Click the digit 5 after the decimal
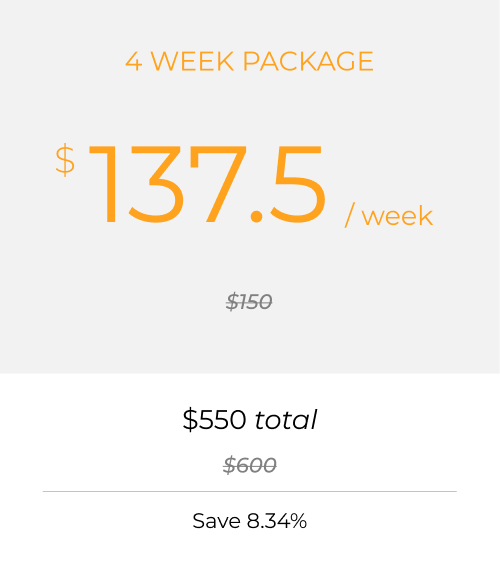This screenshot has height=563, width=500. coord(298,184)
